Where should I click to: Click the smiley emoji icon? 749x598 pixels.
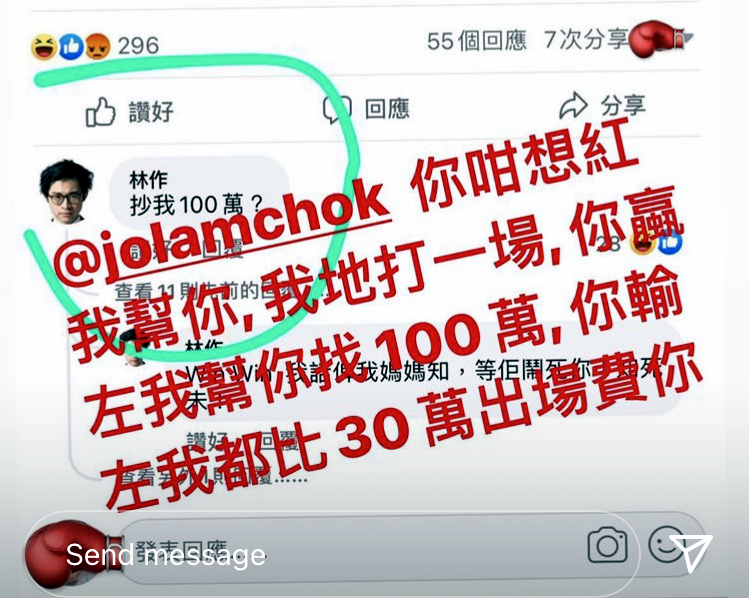tap(665, 545)
